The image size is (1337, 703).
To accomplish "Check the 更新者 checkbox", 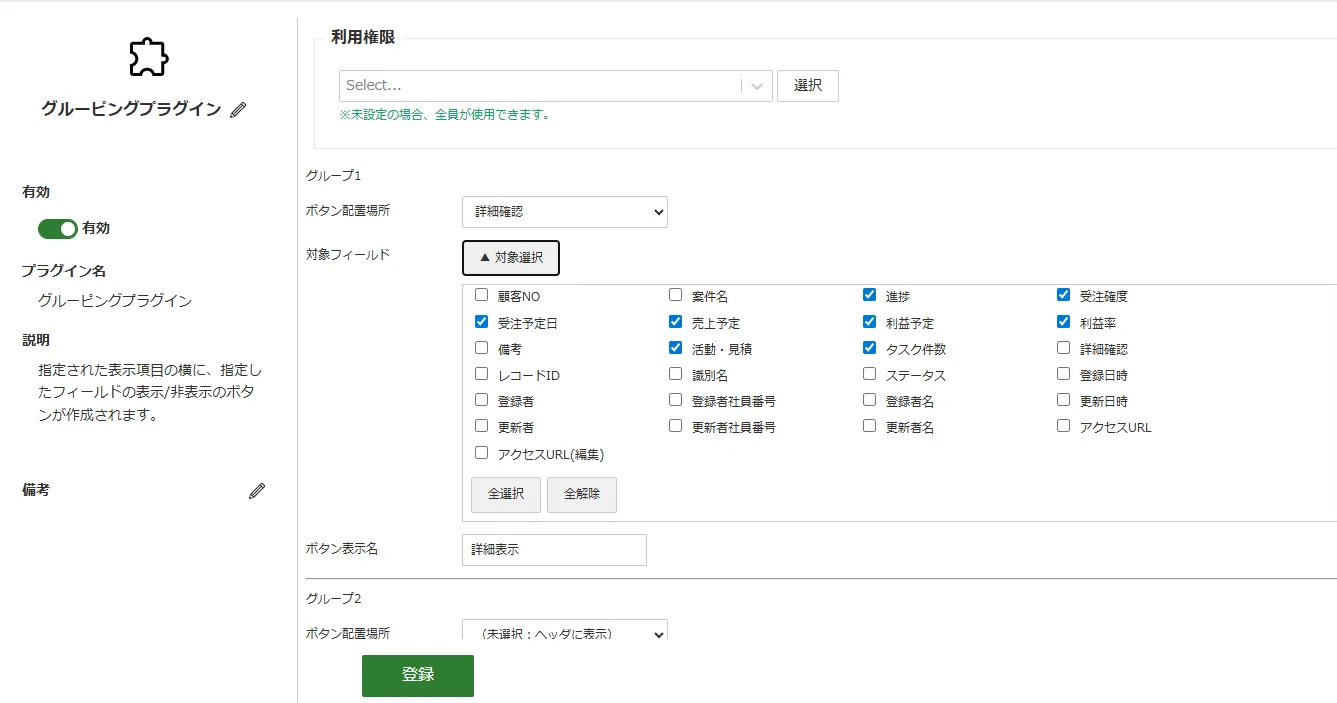I will click(481, 426).
